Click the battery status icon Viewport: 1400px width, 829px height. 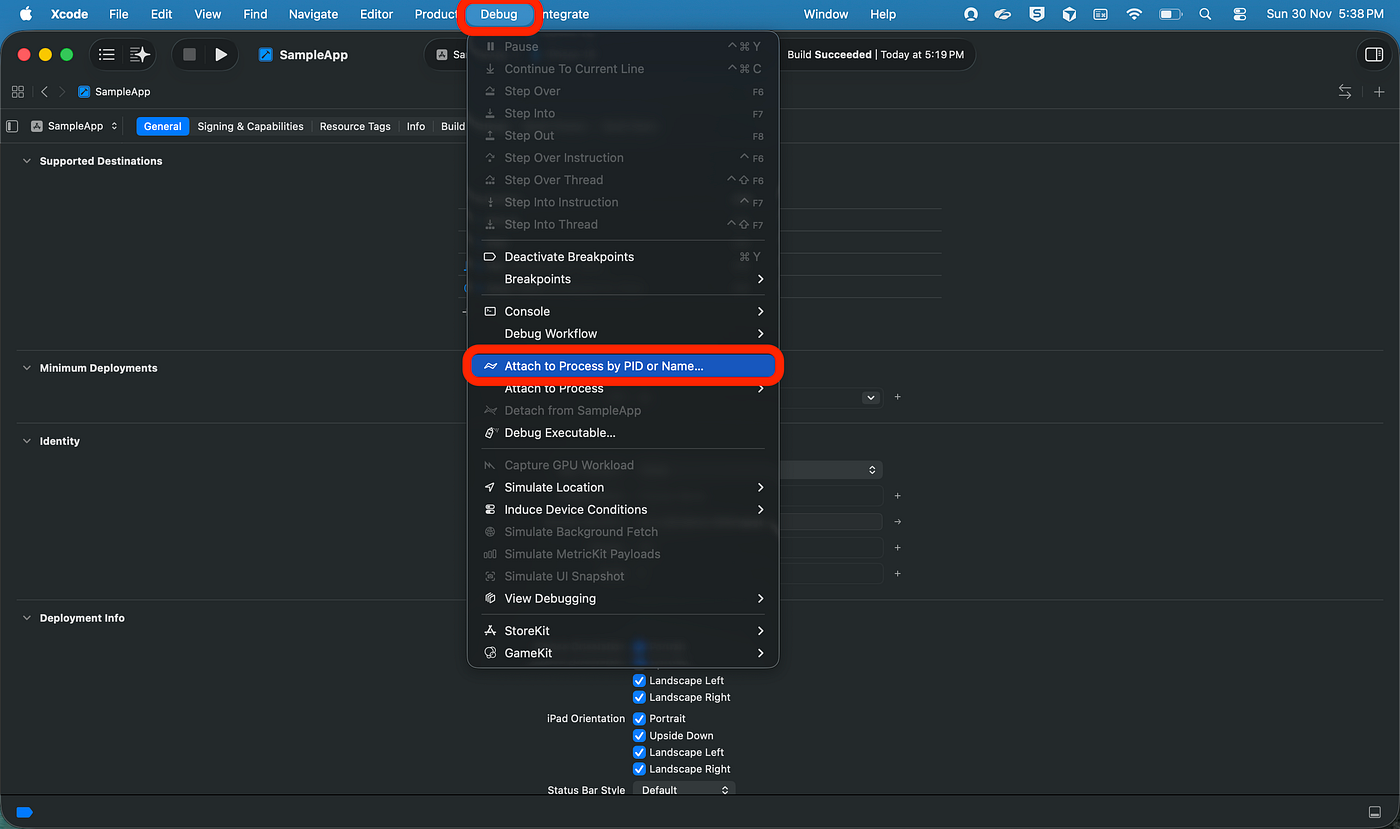click(1170, 14)
